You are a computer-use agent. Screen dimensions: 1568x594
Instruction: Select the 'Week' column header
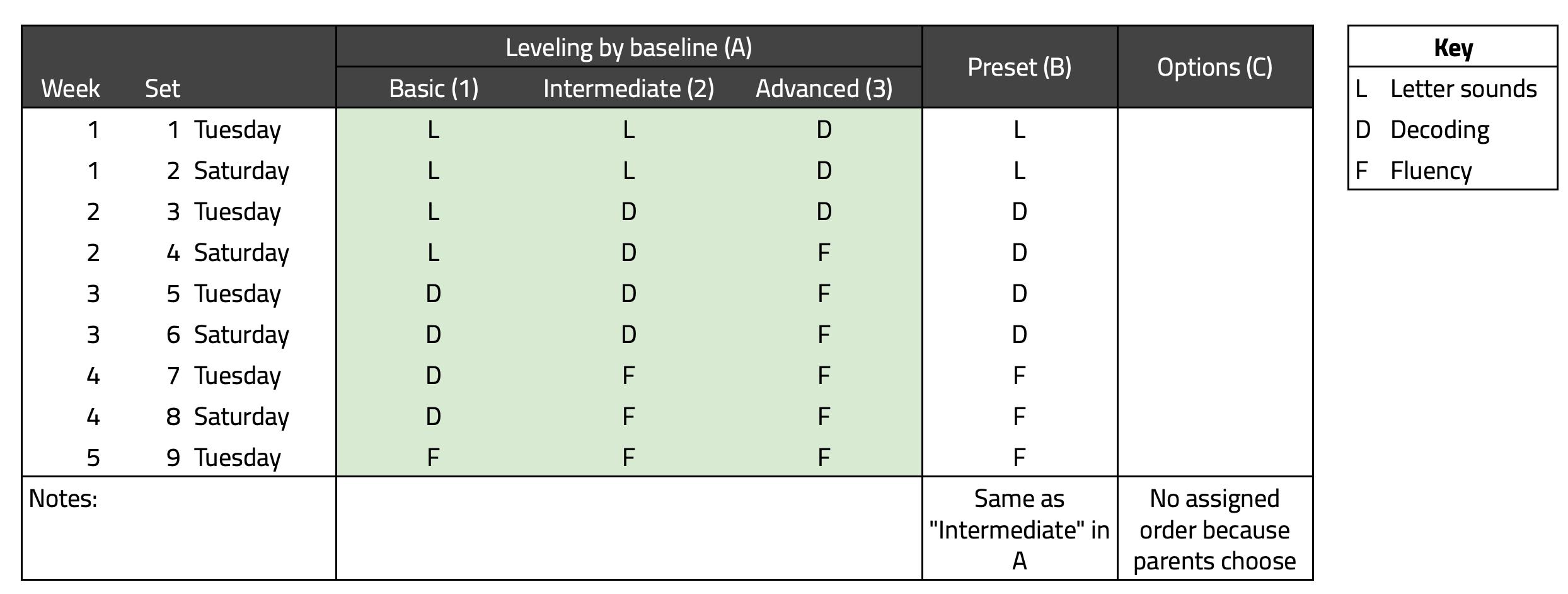(71, 88)
